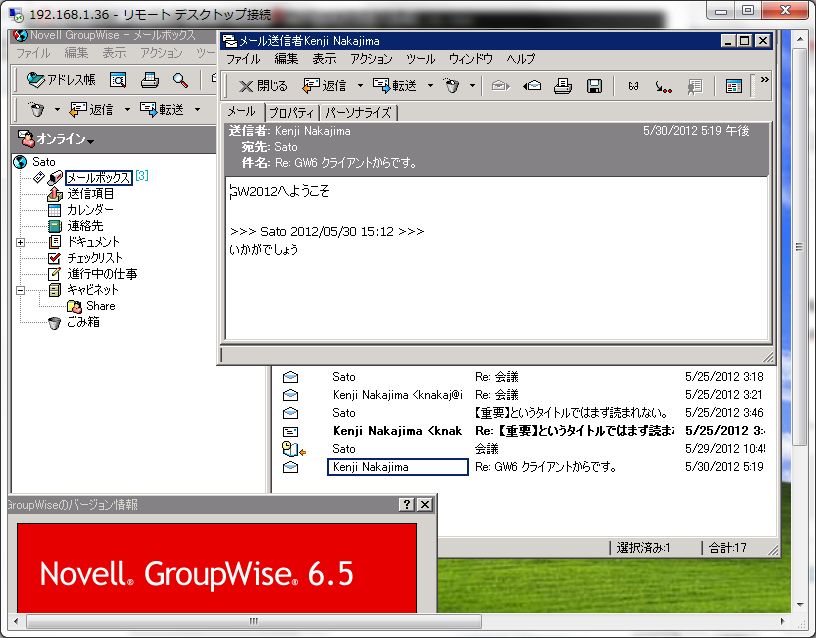The height and width of the screenshot is (638, 816).
Task: Select the Sato root node in the folder tree
Action: (44, 162)
